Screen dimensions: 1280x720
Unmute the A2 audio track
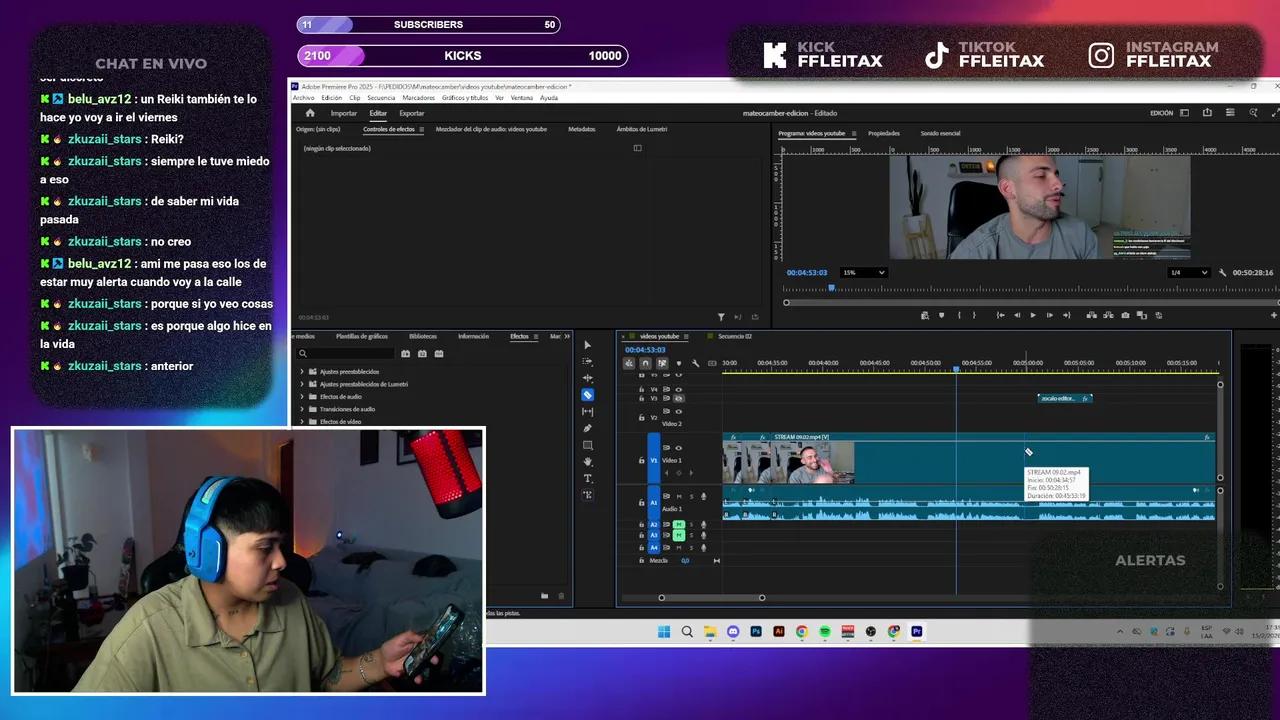point(679,524)
